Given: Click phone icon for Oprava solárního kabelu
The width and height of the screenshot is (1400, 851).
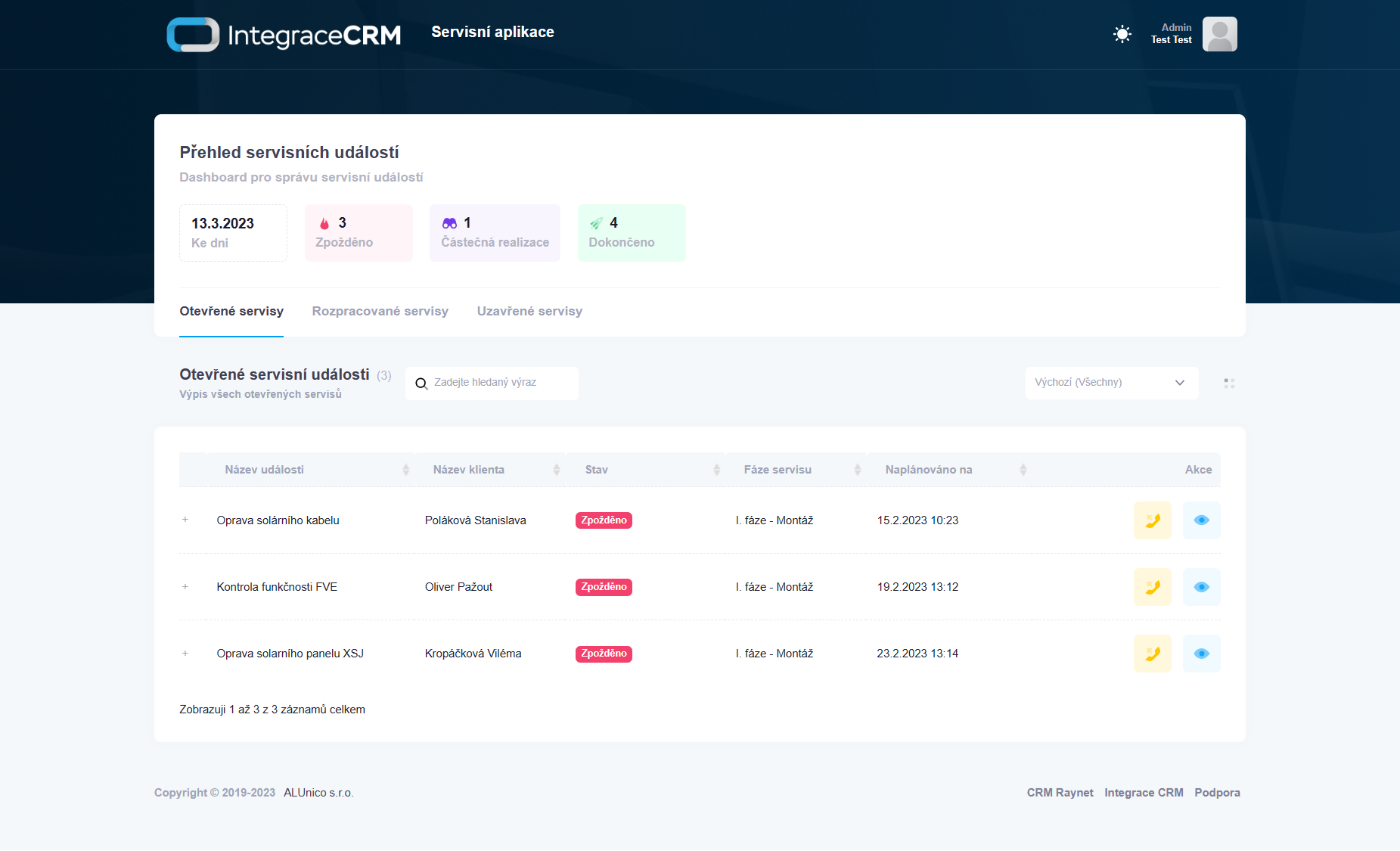Looking at the screenshot, I should 1152,520.
